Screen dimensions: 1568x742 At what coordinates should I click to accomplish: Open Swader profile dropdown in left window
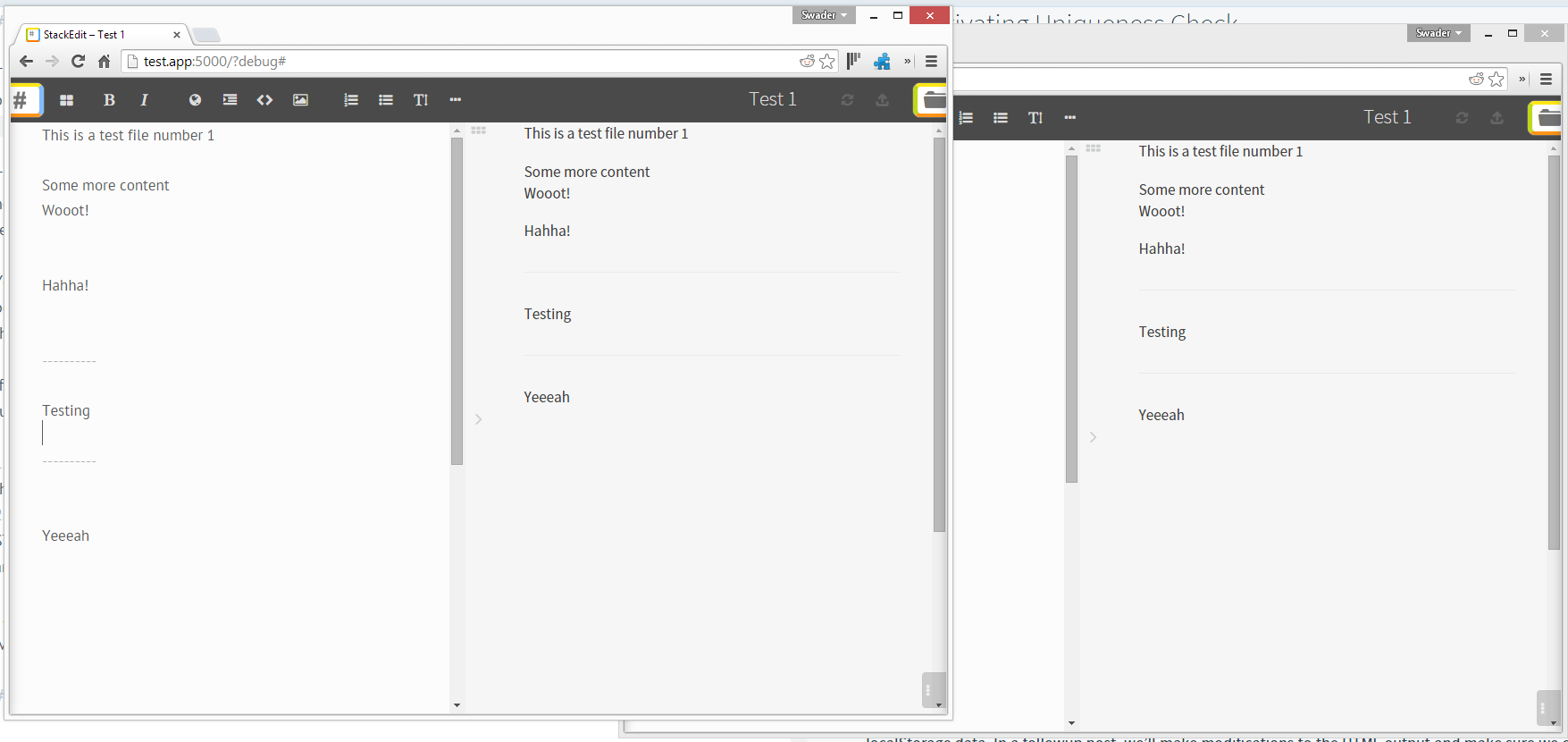click(823, 15)
